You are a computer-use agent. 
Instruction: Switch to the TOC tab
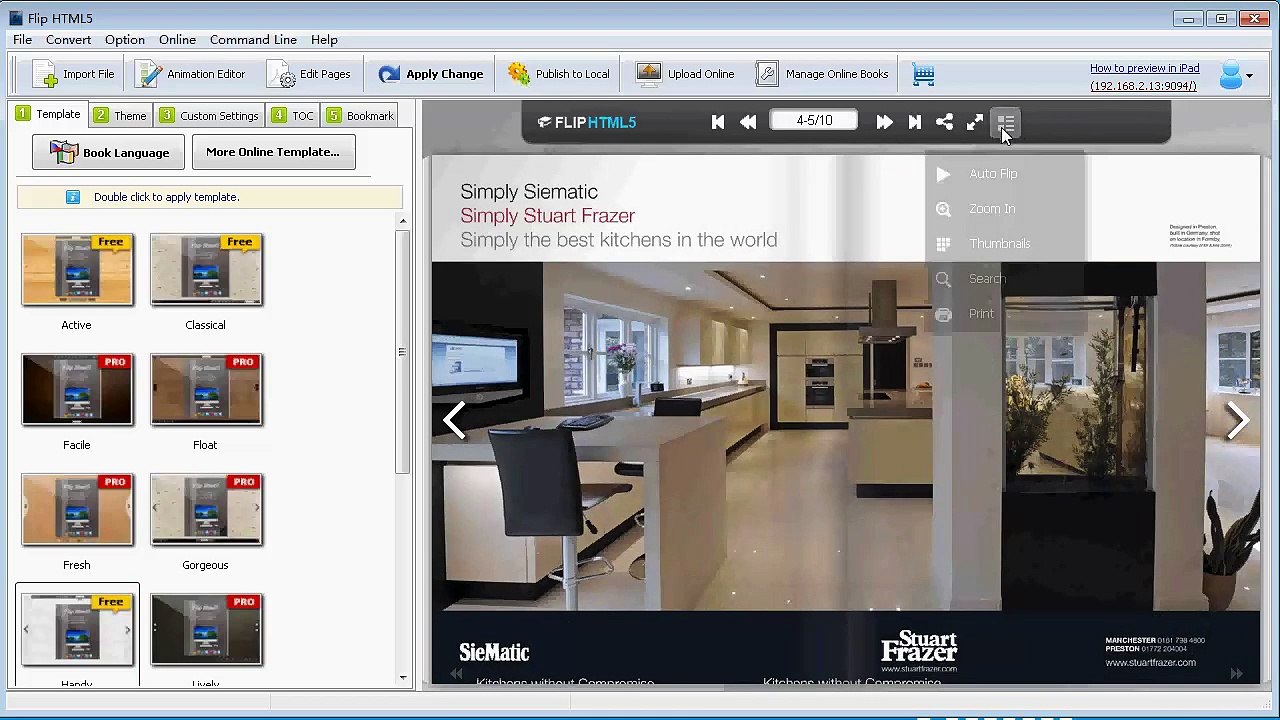(293, 116)
